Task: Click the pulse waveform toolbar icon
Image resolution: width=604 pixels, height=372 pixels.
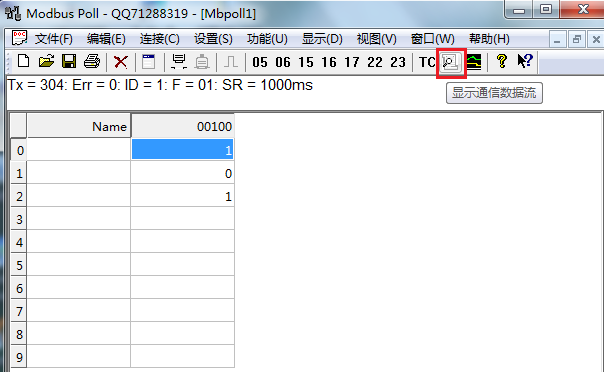Action: coord(231,62)
